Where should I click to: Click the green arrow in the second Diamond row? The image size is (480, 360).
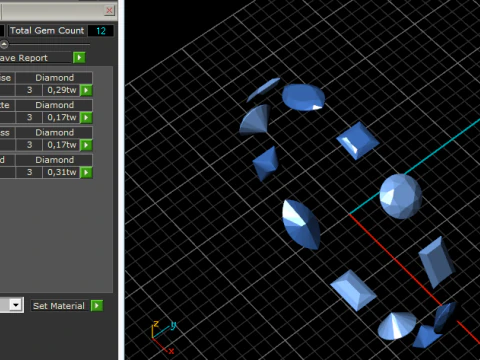(86, 117)
